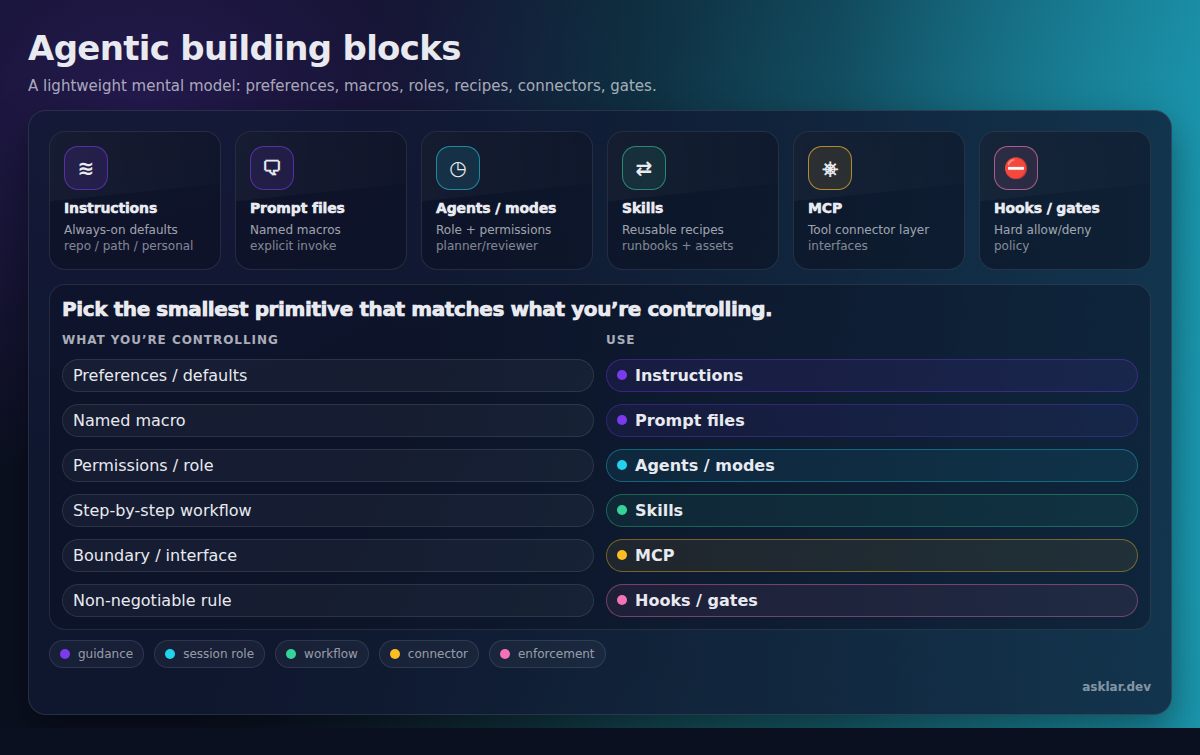The image size is (1200, 755).
Task: Click the yellow dot in MCP row
Action: coord(622,555)
